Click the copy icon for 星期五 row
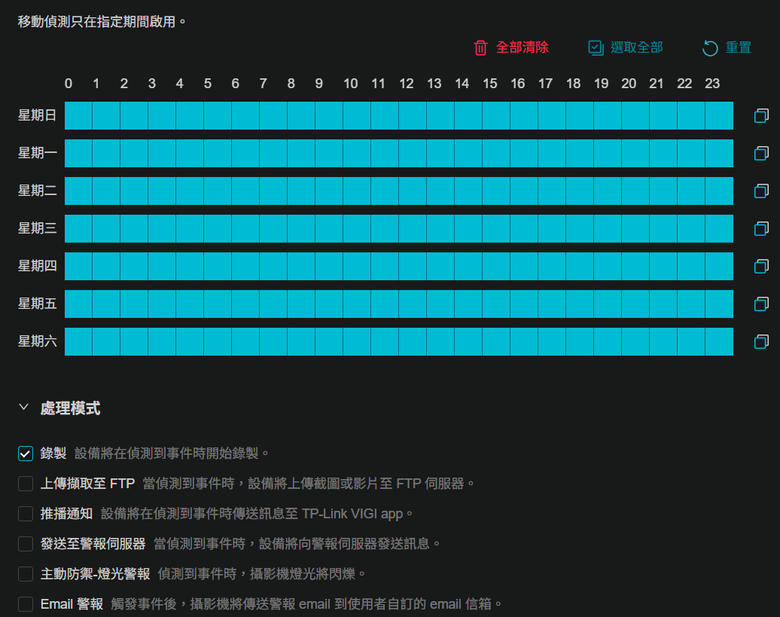The image size is (780, 617). [761, 304]
